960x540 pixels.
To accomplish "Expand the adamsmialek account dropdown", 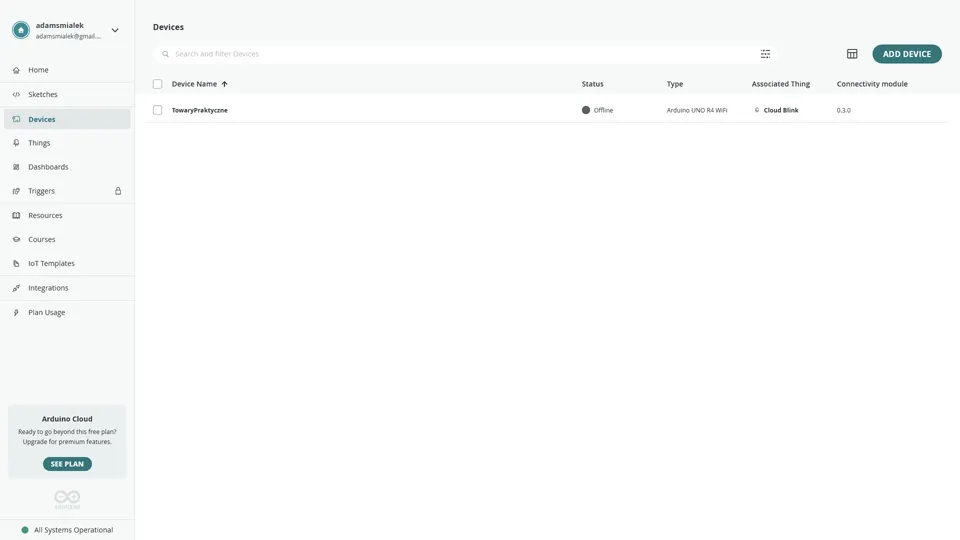I will coord(114,30).
